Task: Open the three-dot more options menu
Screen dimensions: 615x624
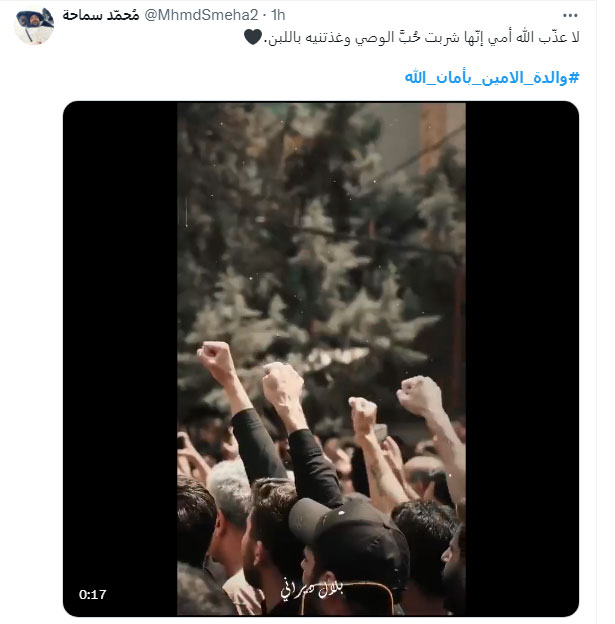Action: click(570, 16)
